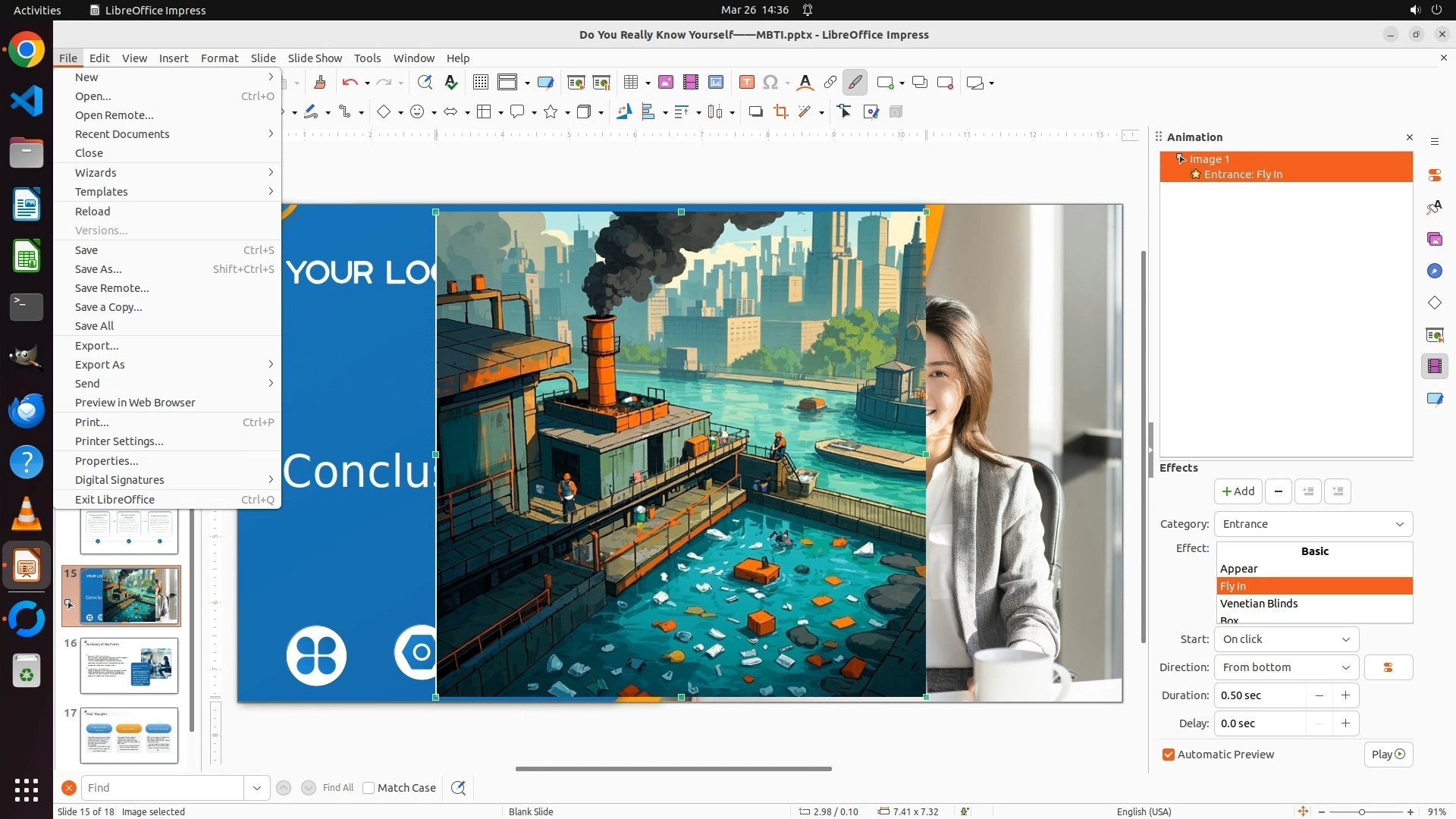Image resolution: width=1456 pixels, height=819 pixels.
Task: Open the Direction From bottom dropdown
Action: 1285,667
